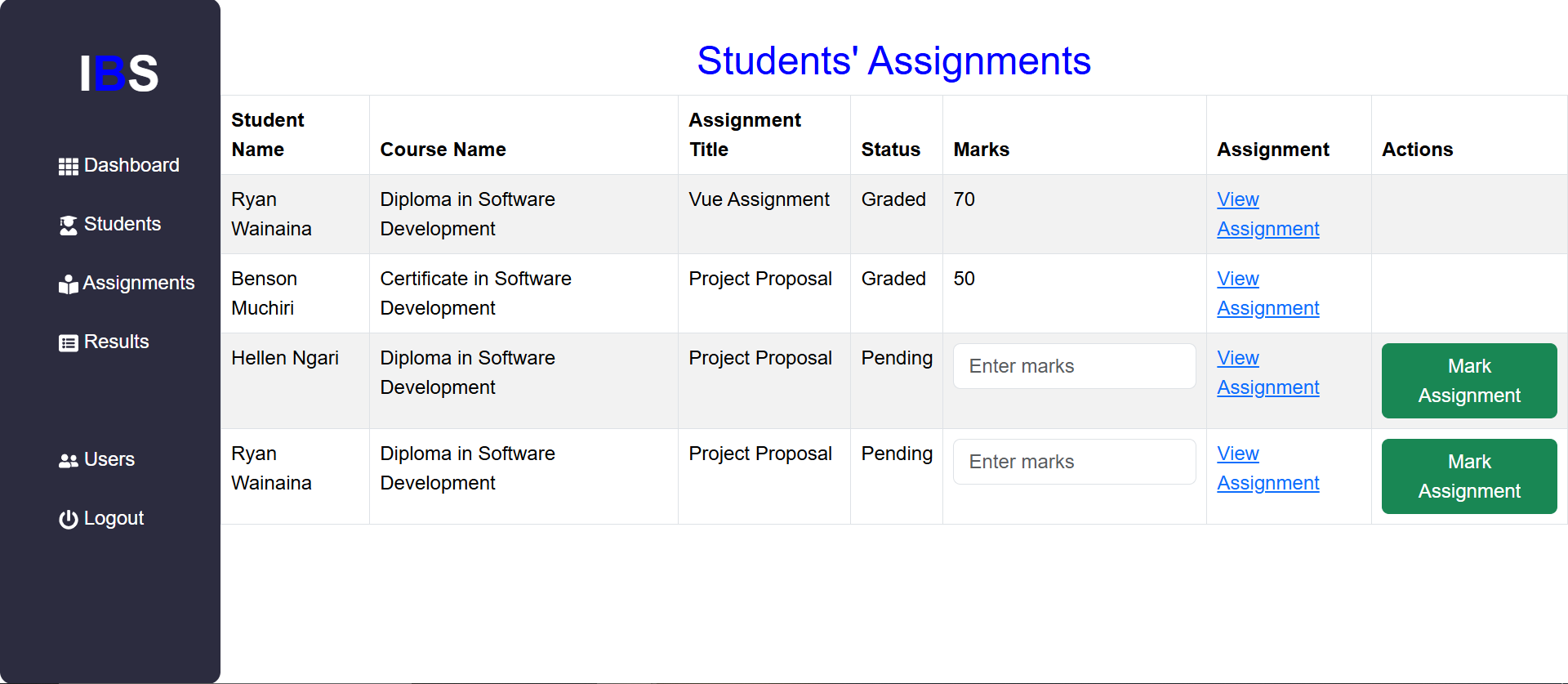Log out using the sidebar text link
Screen dimensions: 1568x684
(x=114, y=518)
